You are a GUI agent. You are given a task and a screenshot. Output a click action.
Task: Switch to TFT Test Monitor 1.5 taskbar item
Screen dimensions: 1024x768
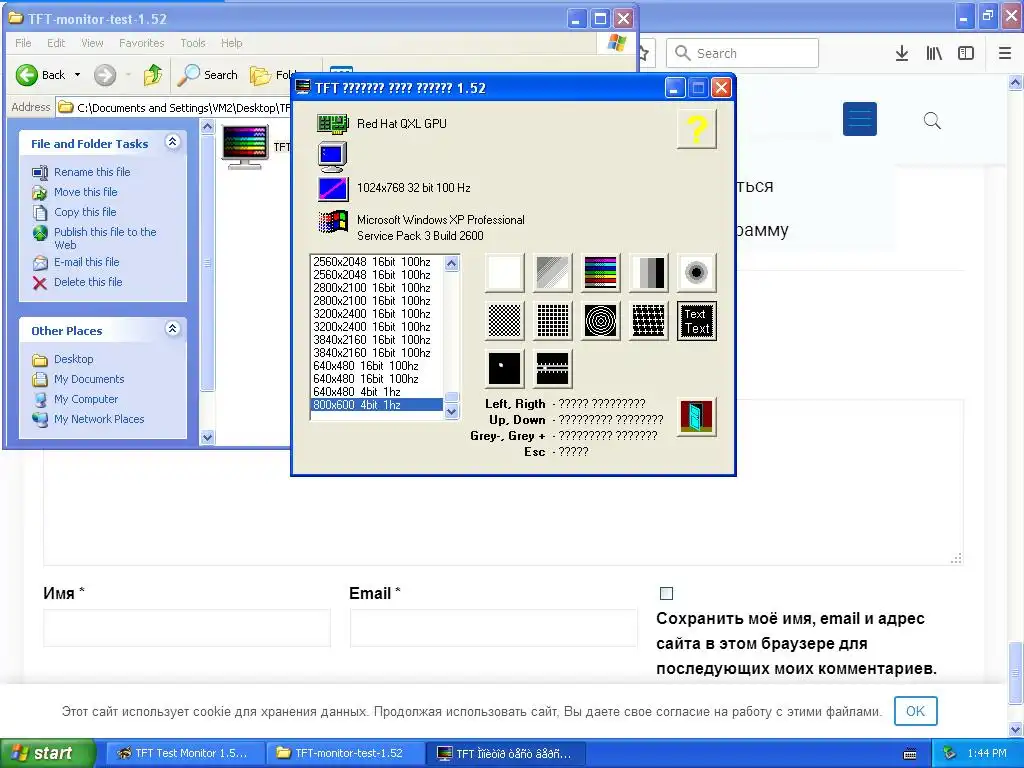(185, 754)
